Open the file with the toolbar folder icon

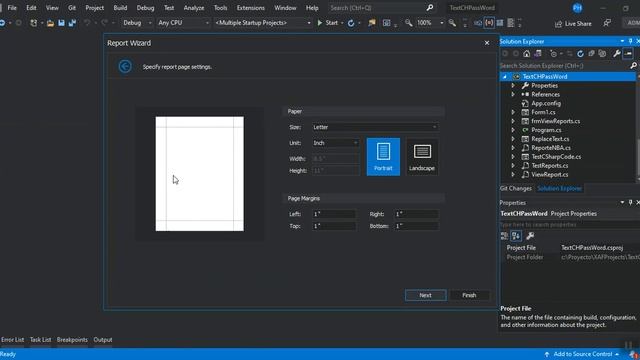point(50,23)
